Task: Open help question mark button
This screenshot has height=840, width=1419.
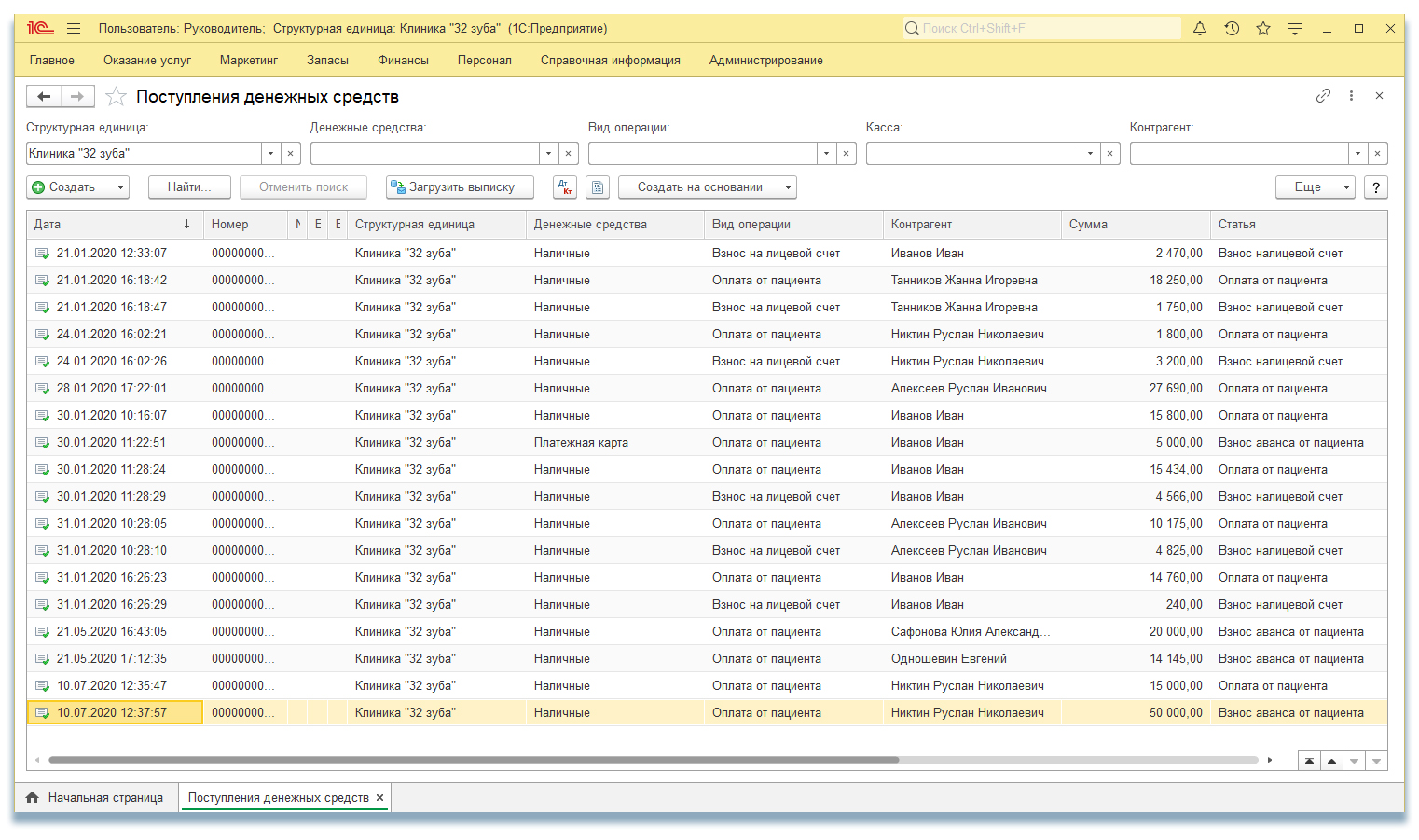Action: [x=1376, y=187]
